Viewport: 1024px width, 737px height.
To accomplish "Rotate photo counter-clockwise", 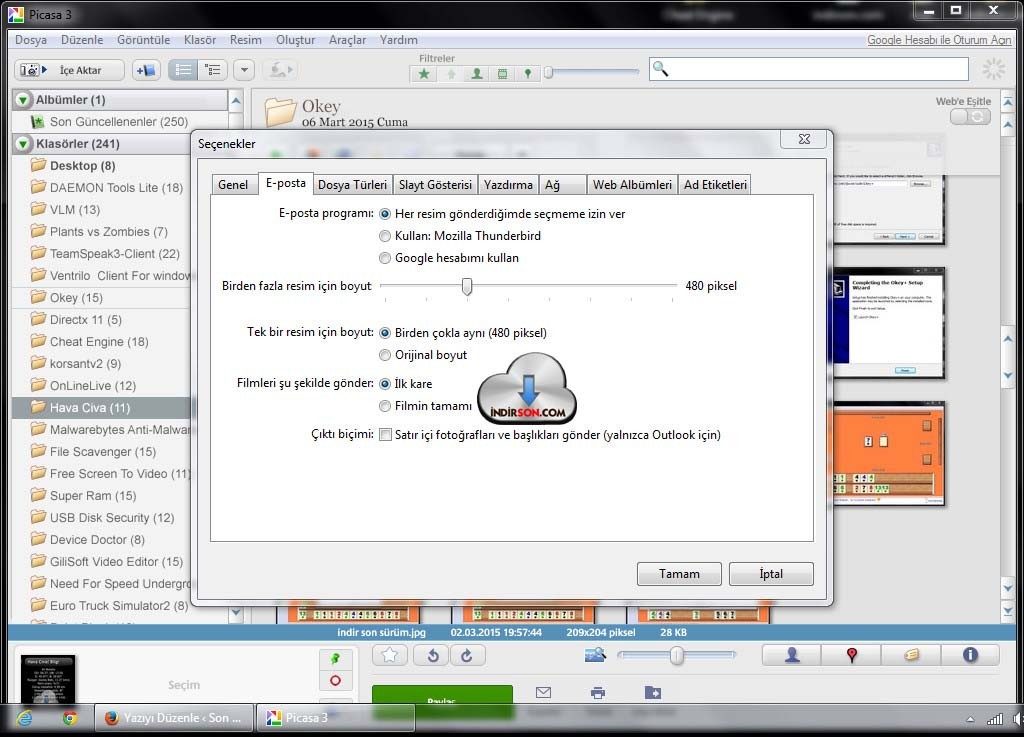I will click(432, 655).
